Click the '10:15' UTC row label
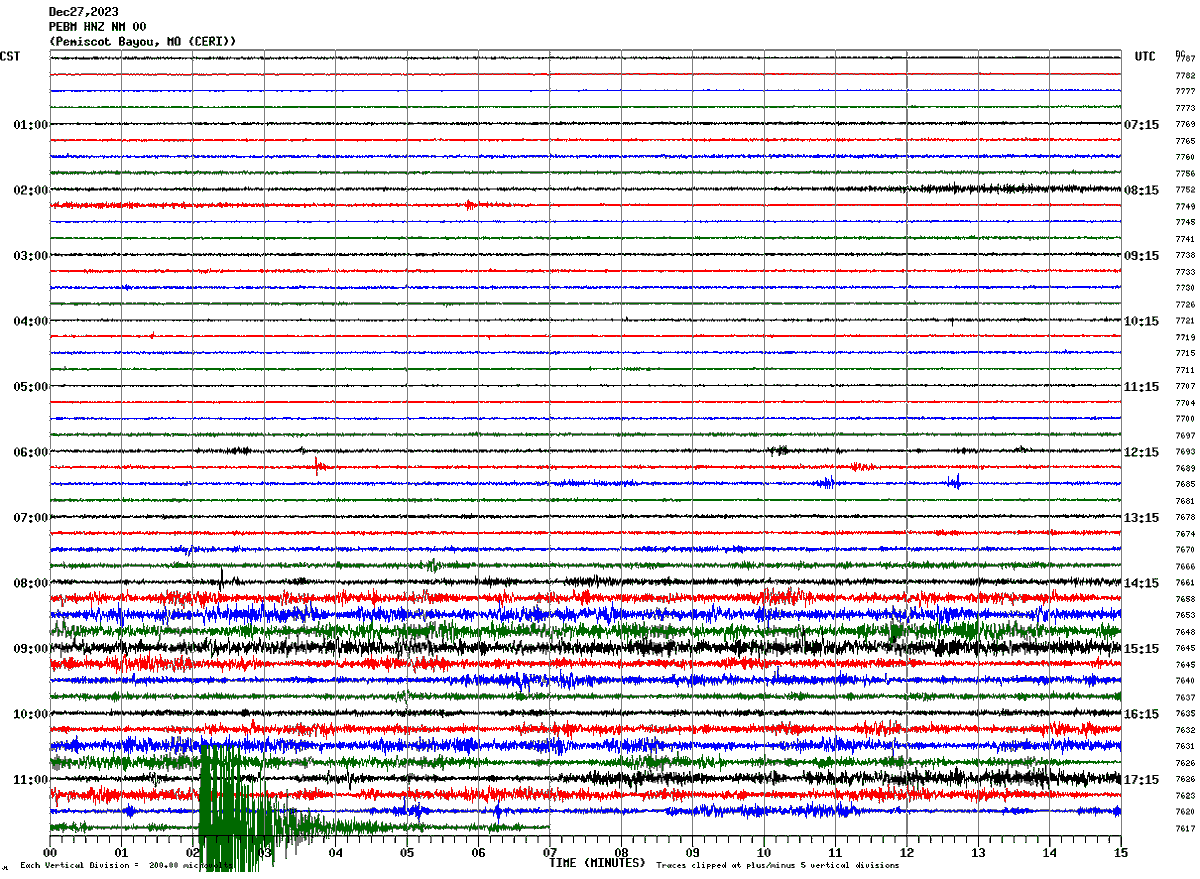The height and width of the screenshot is (879, 1200). click(x=1141, y=321)
